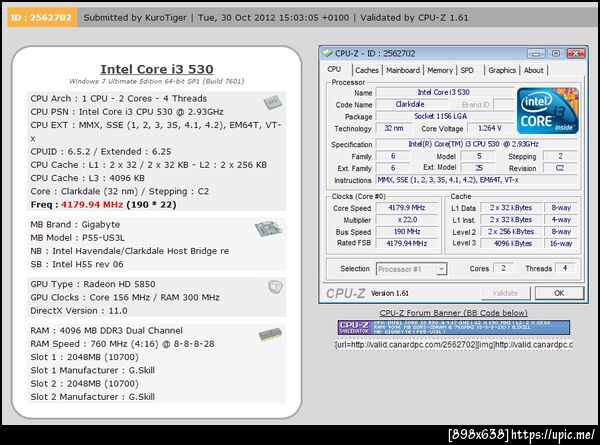Screen dimensions: 600x445
Task: Open the Mainboard tab
Action: pos(403,70)
